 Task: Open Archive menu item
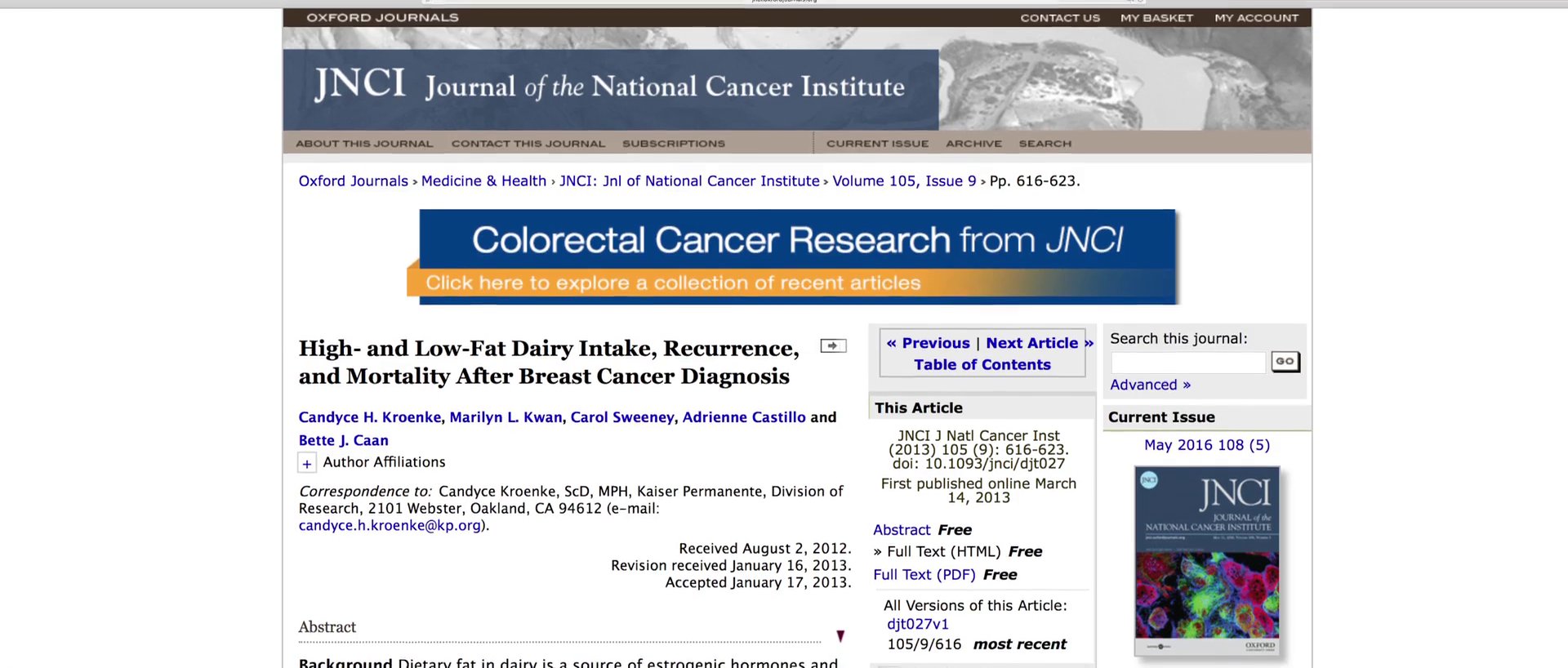click(973, 144)
